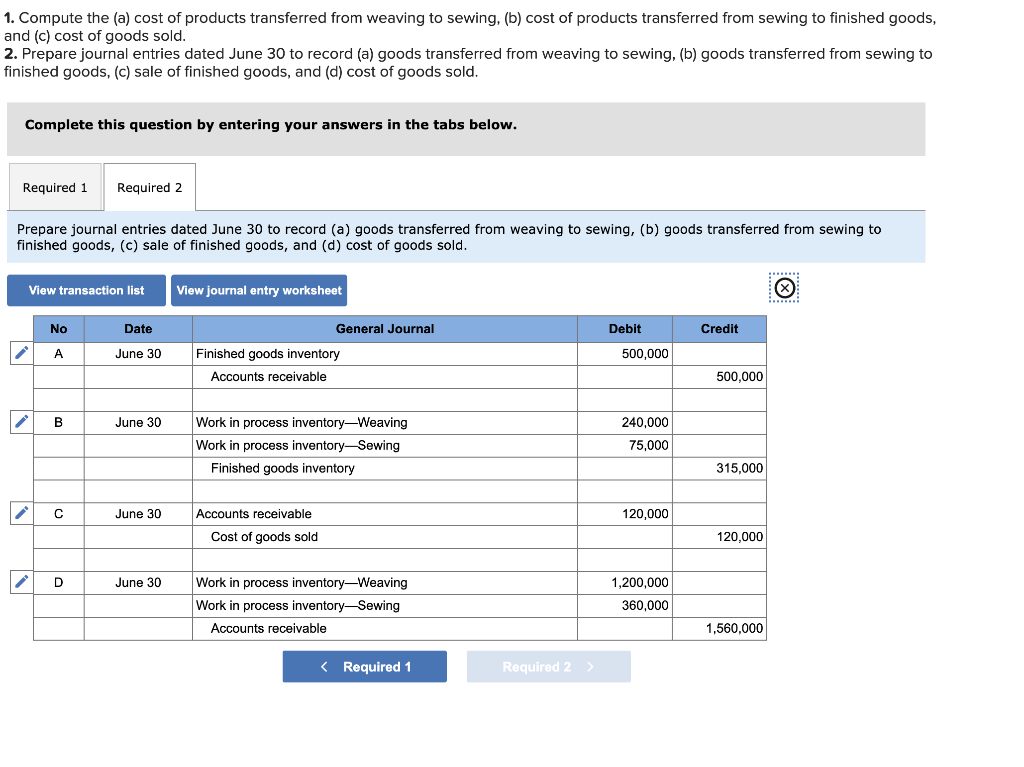Select 'Finished goods inventory' credit line in entry B
The image size is (1024, 767).
[385, 468]
